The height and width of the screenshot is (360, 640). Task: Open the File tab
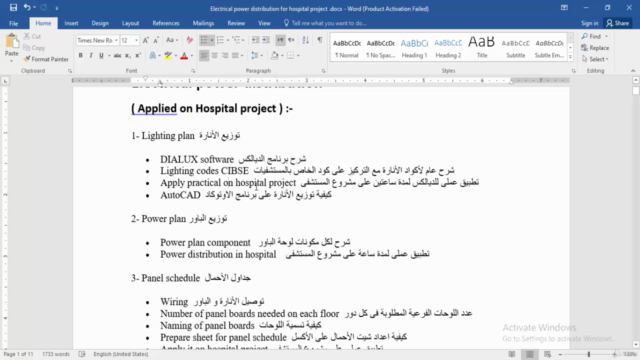click(13, 23)
